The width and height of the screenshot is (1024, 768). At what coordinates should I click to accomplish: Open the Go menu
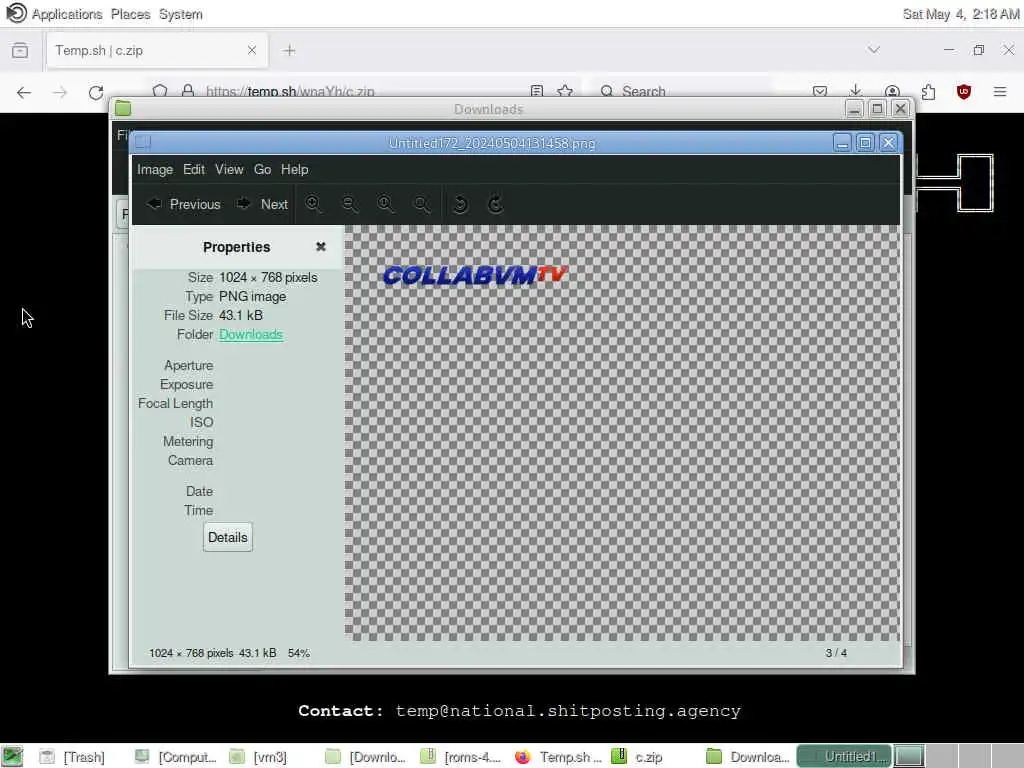(x=263, y=169)
